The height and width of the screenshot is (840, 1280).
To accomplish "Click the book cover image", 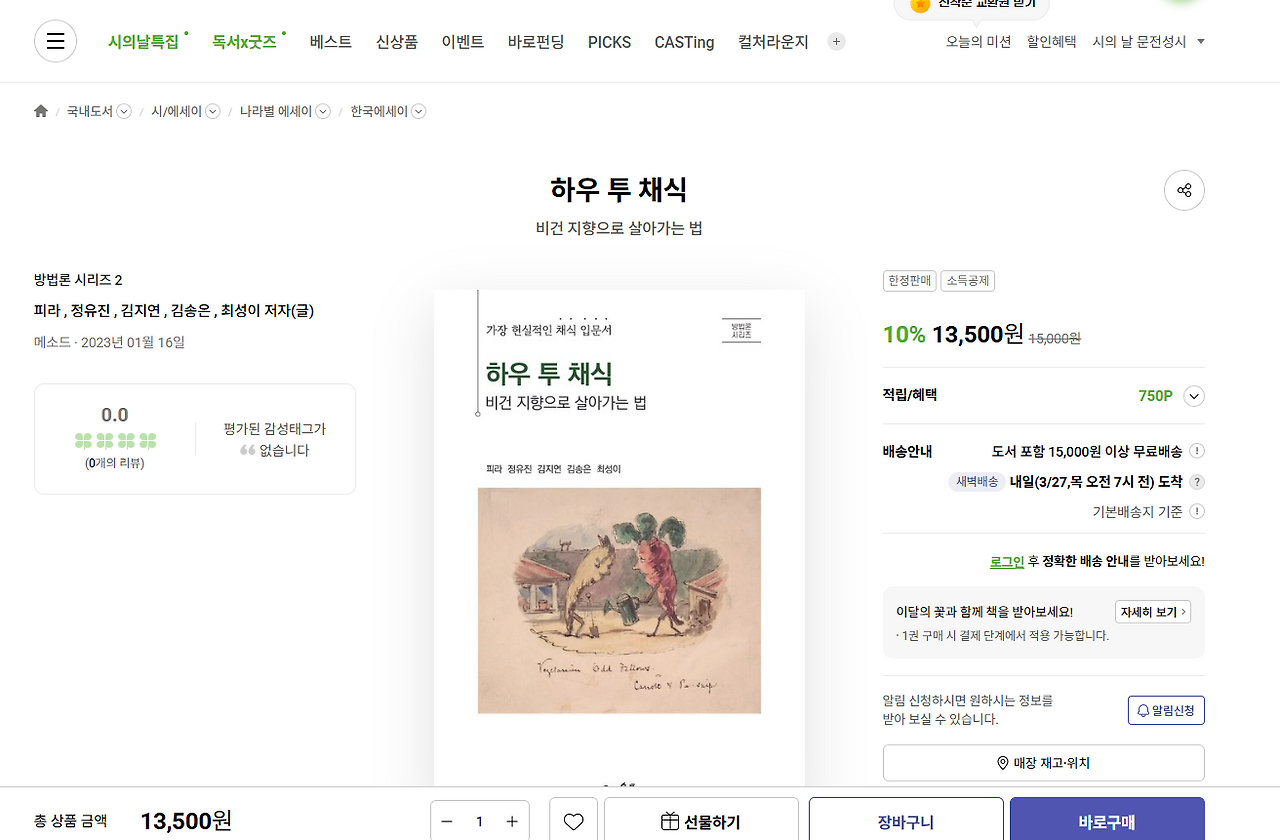I will [x=619, y=538].
